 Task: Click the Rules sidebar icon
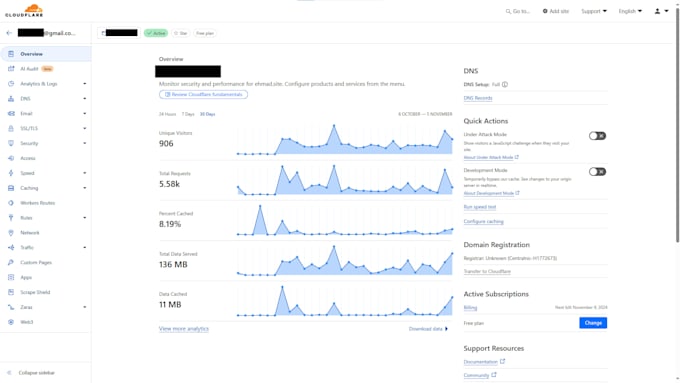(11, 218)
